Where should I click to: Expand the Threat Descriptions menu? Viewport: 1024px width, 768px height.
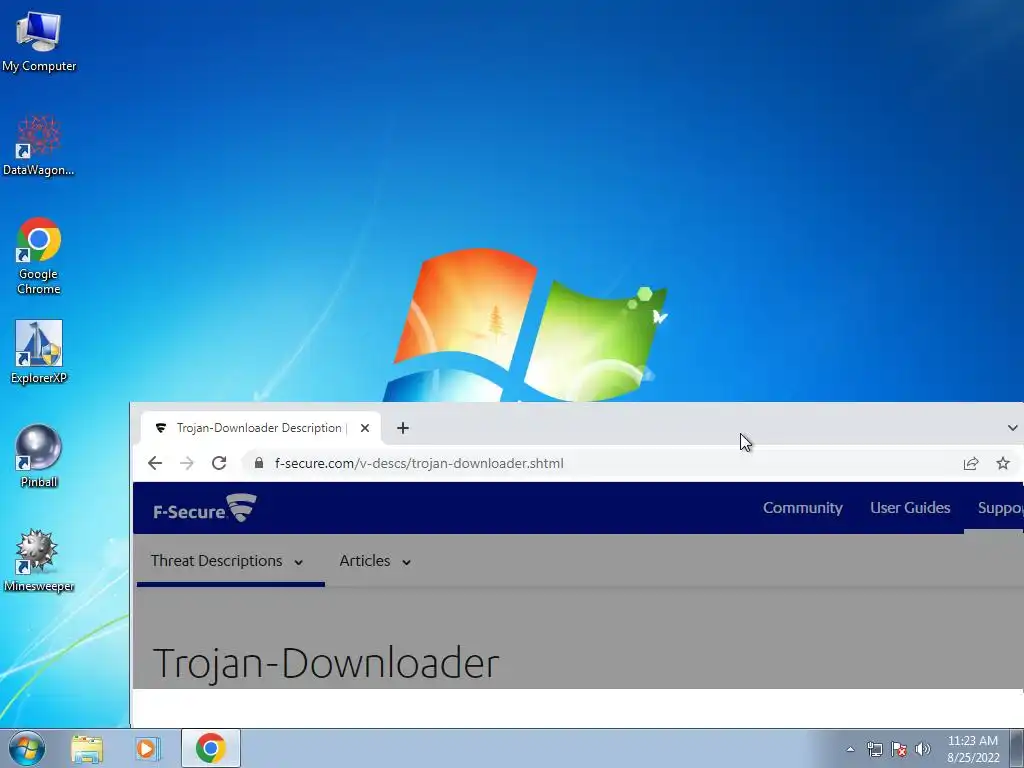(227, 561)
